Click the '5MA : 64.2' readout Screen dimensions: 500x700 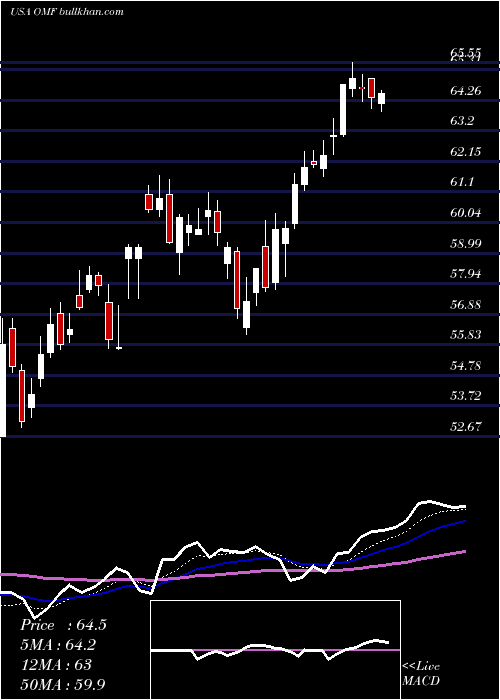[58, 645]
